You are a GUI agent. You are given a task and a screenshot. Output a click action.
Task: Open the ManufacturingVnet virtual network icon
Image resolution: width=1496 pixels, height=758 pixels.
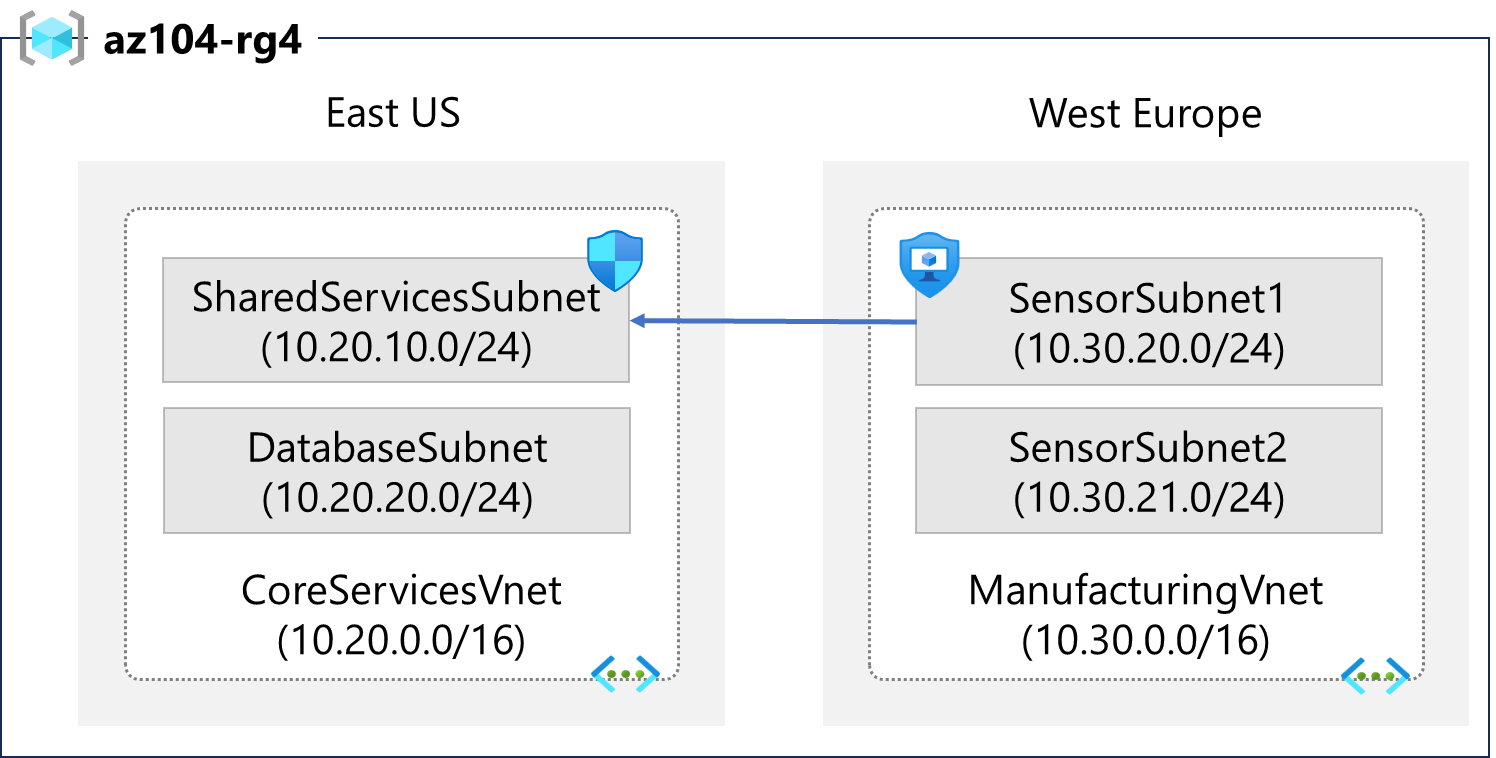[x=1375, y=676]
